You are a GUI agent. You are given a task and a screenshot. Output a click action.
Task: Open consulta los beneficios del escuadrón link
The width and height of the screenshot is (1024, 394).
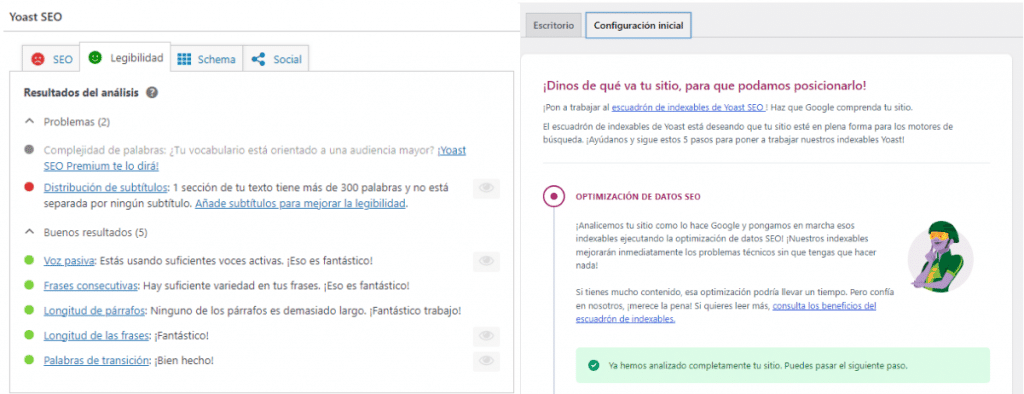point(726,312)
